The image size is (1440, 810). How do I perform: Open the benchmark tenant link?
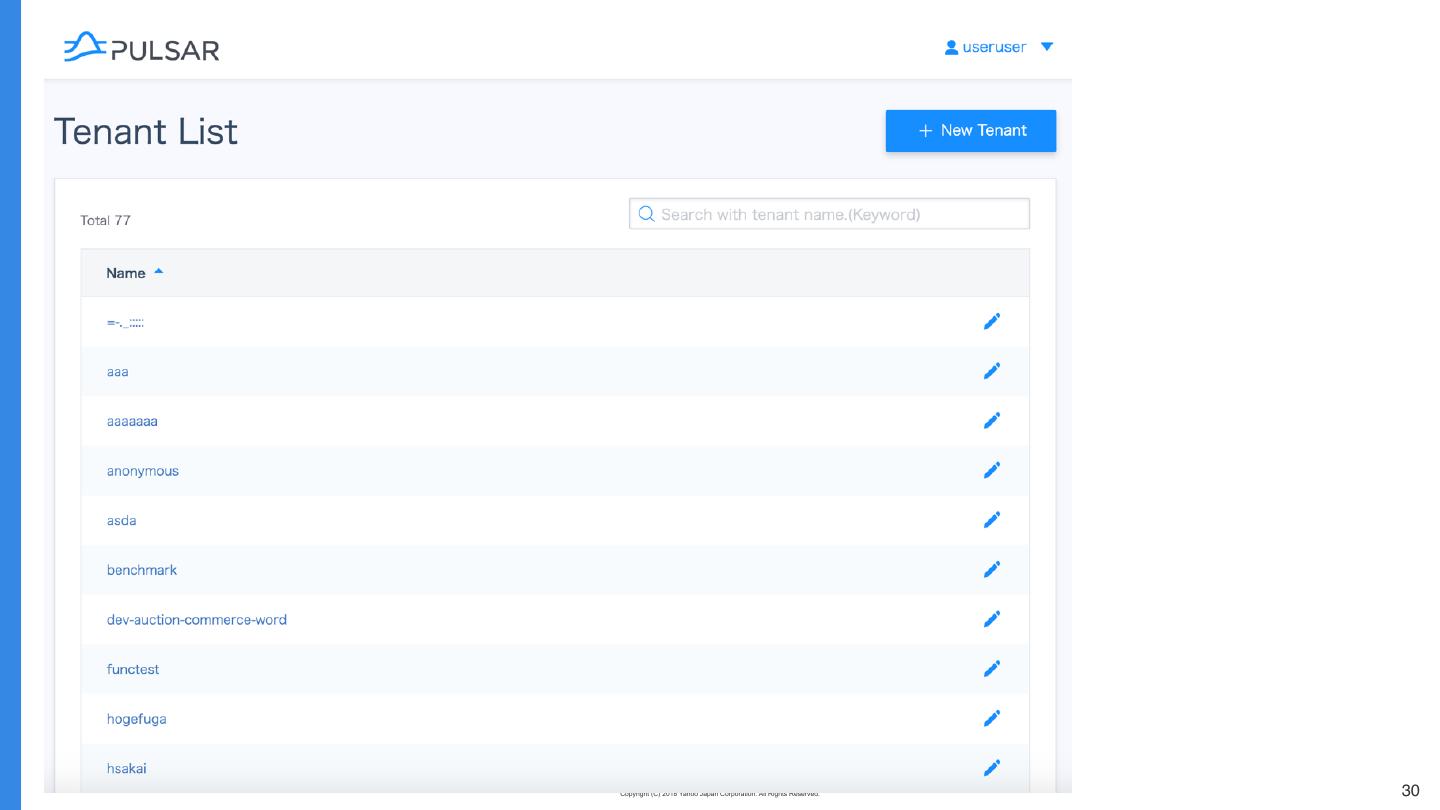click(142, 570)
